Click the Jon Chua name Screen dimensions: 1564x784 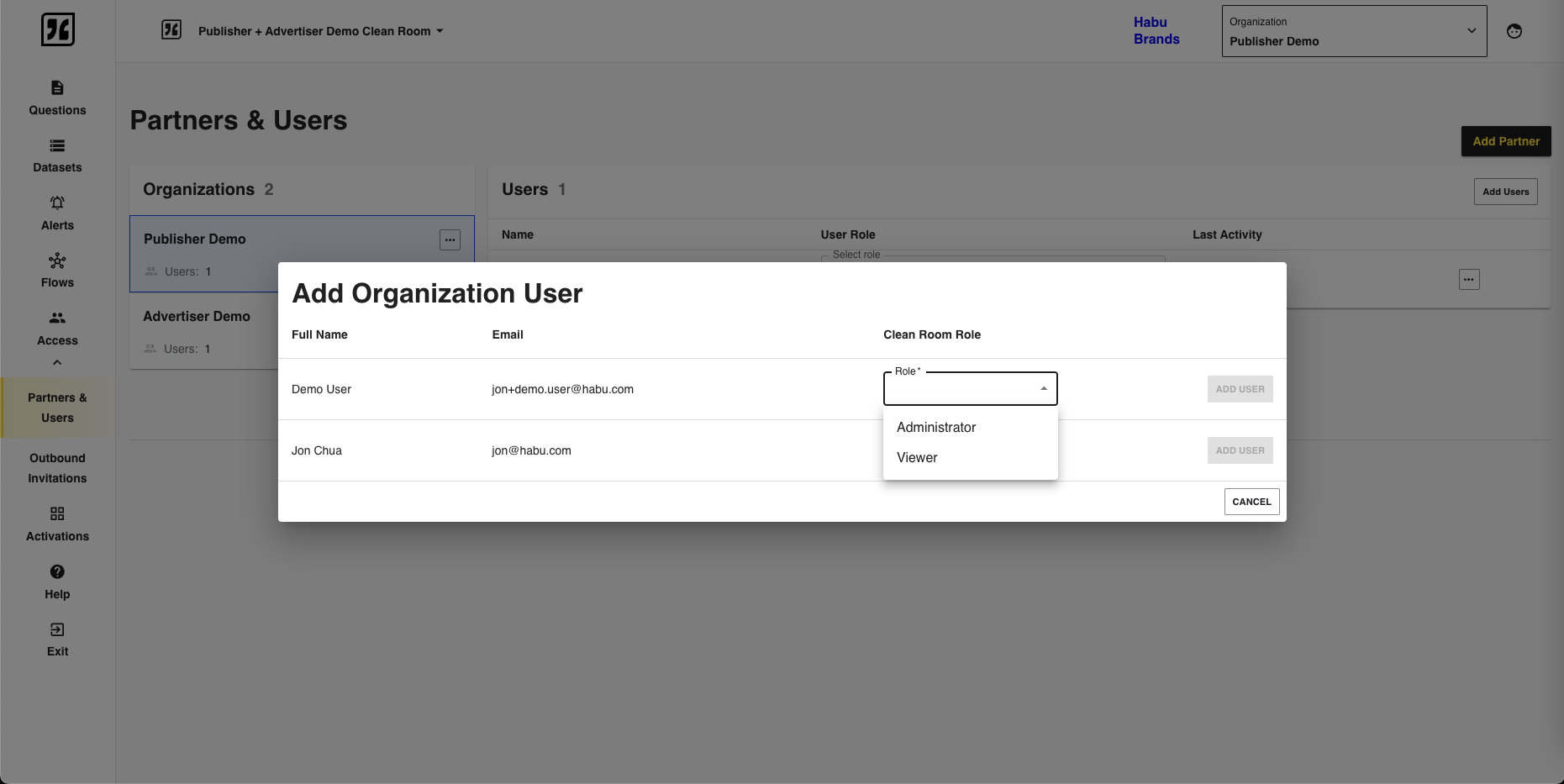316,450
